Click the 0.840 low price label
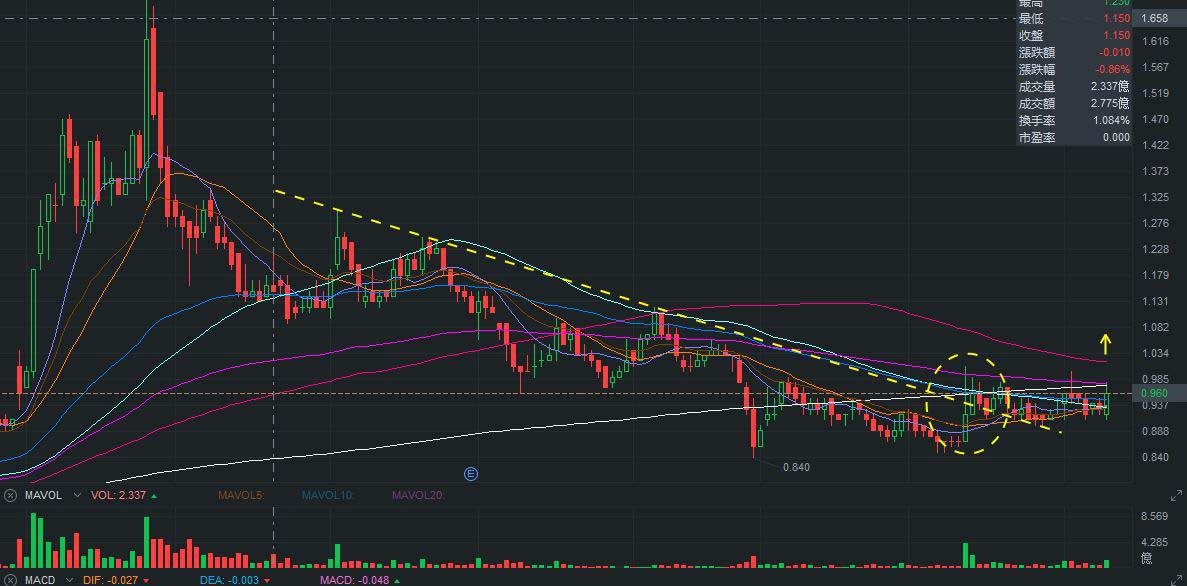 tap(796, 467)
